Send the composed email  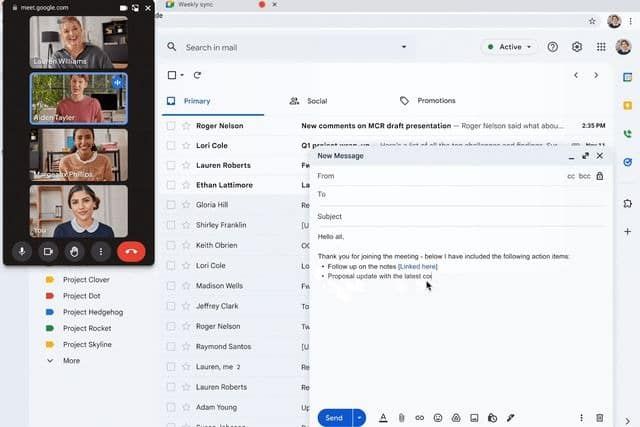(334, 417)
